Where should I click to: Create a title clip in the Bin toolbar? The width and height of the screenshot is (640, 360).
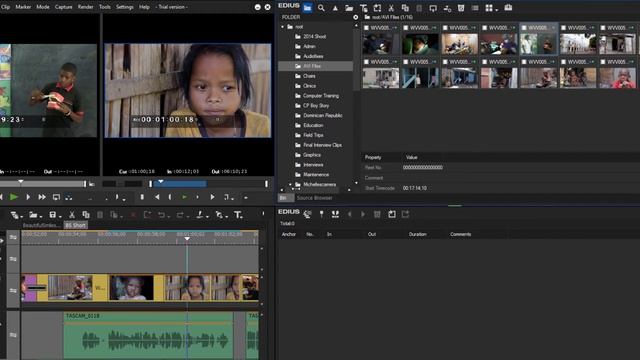click(x=363, y=8)
